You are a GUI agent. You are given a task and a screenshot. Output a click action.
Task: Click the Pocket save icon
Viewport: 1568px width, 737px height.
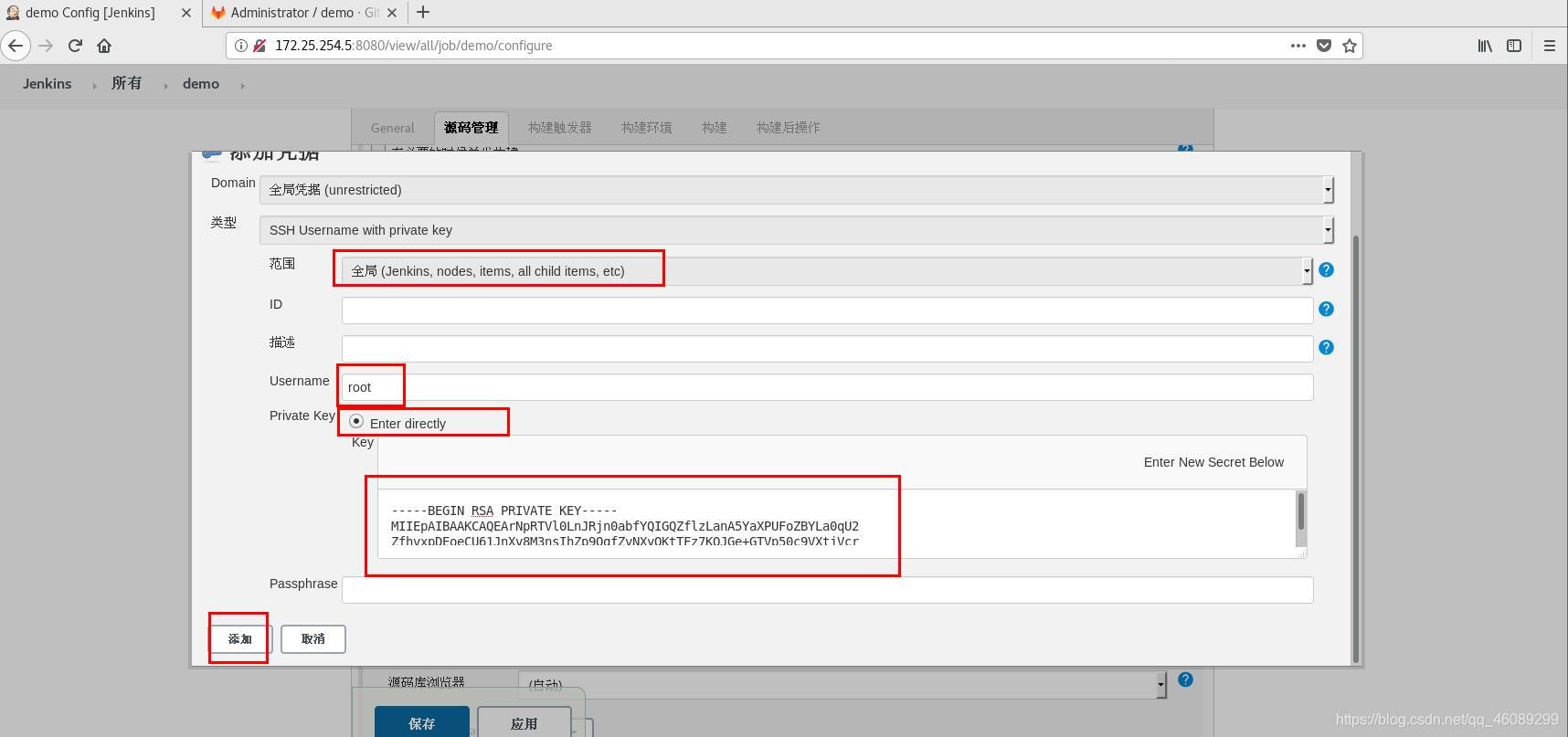click(1324, 46)
